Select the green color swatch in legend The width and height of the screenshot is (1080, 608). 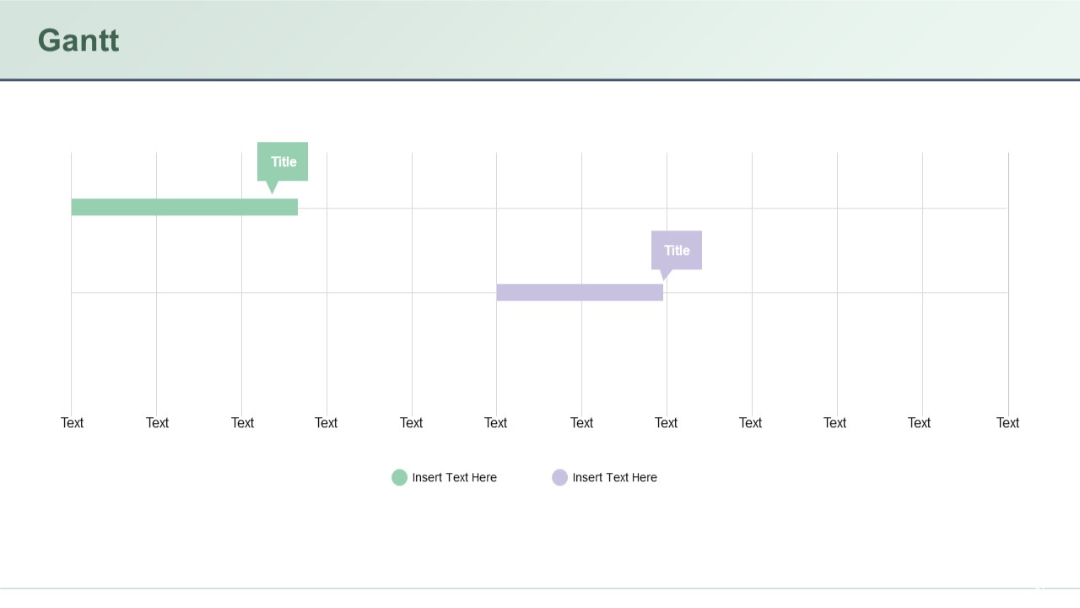(x=400, y=477)
